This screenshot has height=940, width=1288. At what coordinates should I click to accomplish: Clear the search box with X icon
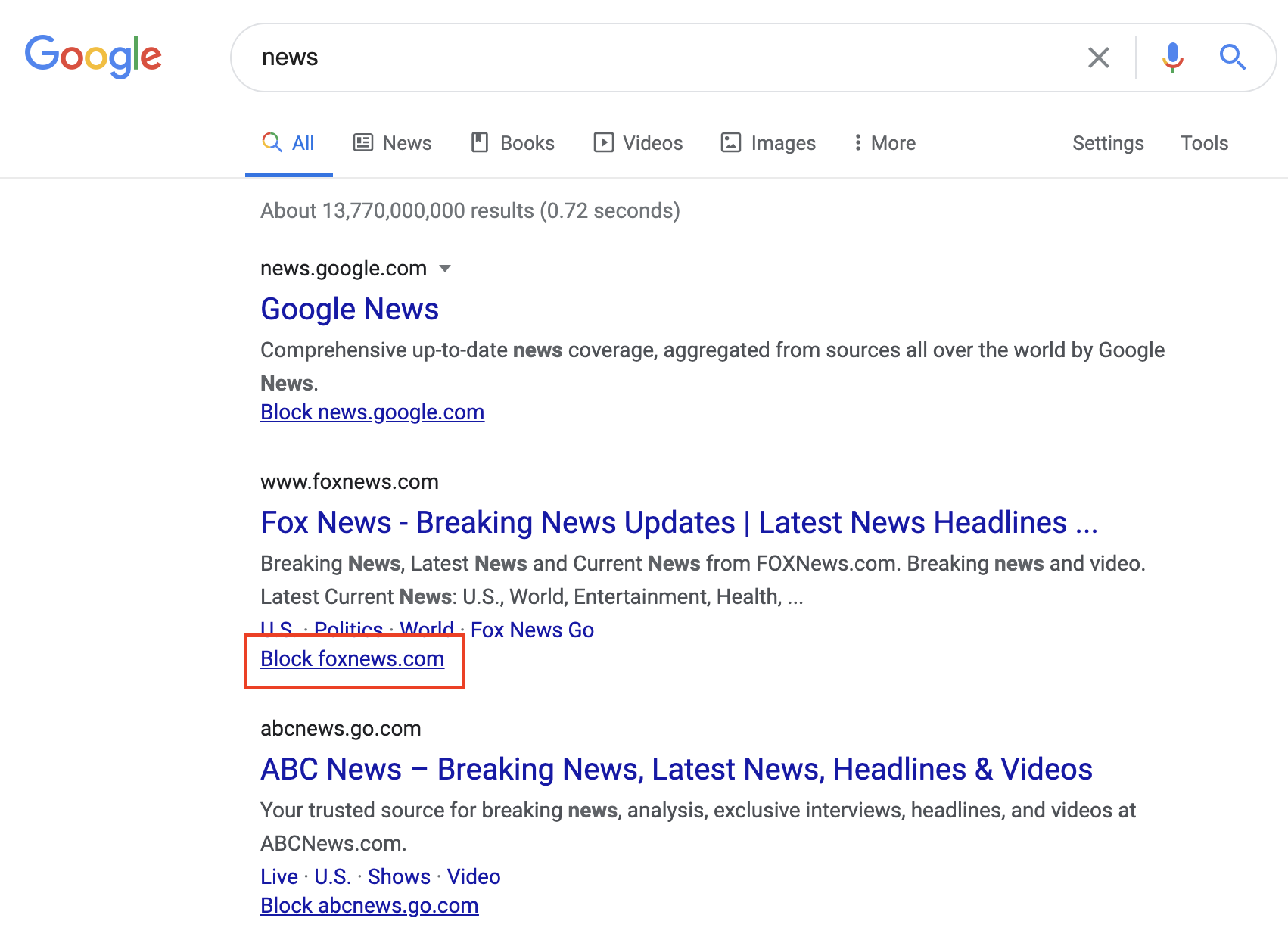pos(1098,58)
